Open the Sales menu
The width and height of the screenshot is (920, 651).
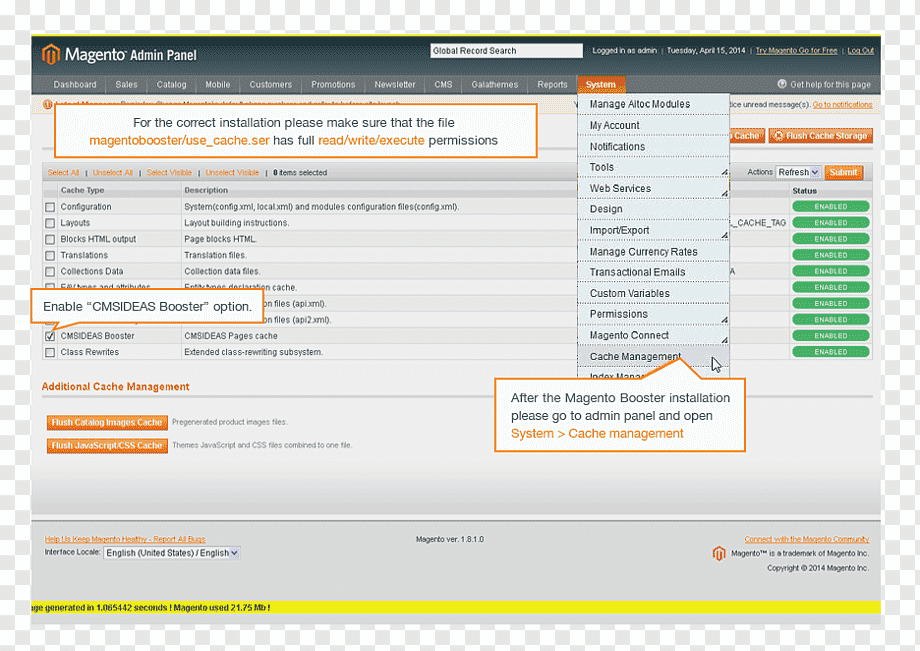tap(126, 84)
